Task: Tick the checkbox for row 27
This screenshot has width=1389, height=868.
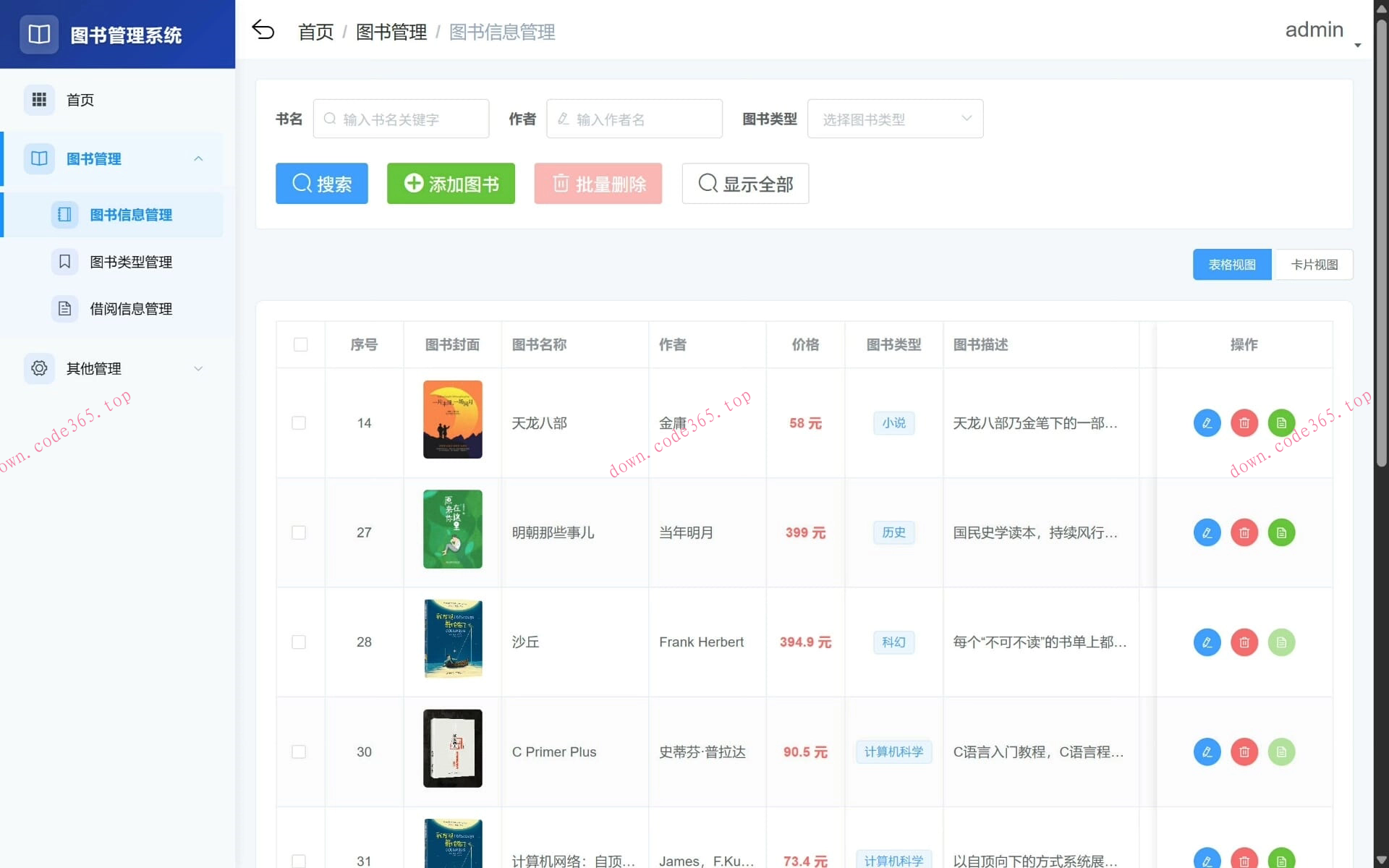Action: (299, 532)
